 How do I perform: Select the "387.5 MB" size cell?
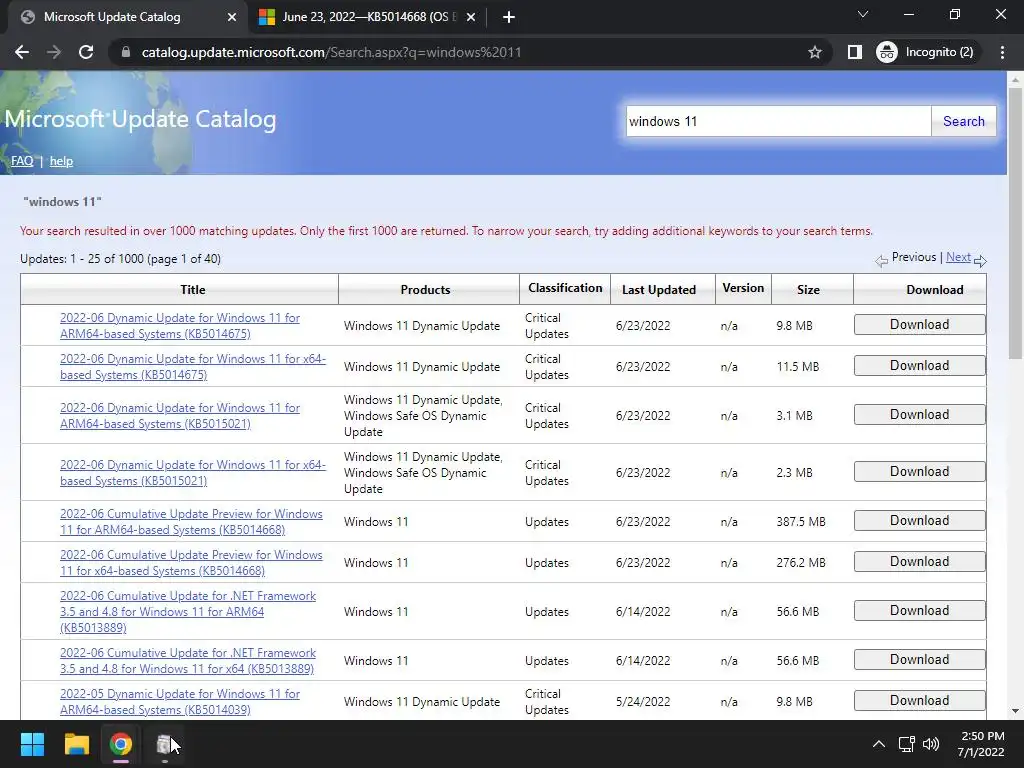click(801, 522)
